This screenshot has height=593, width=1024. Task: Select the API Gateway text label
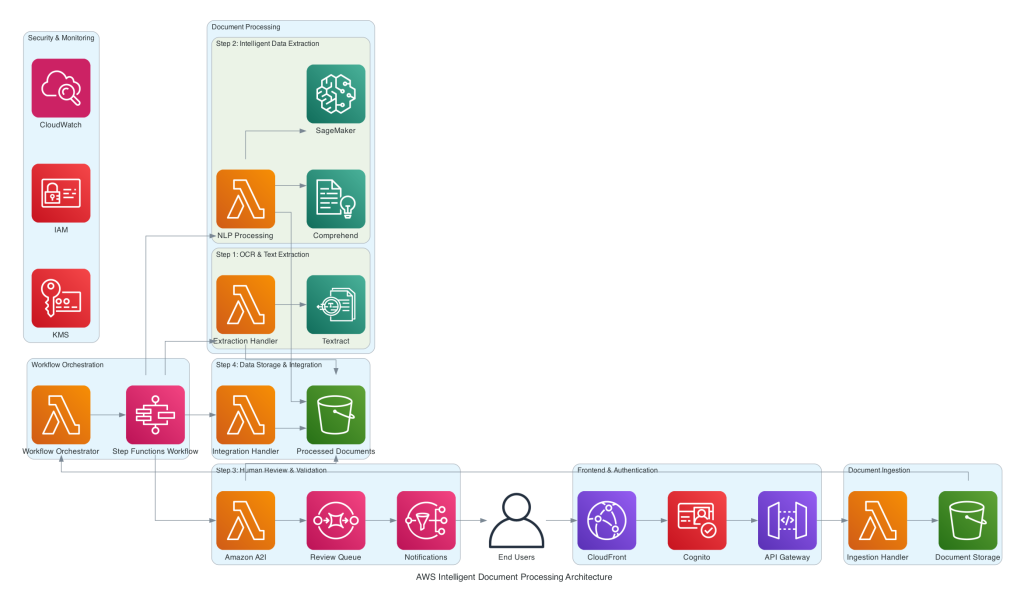point(787,557)
